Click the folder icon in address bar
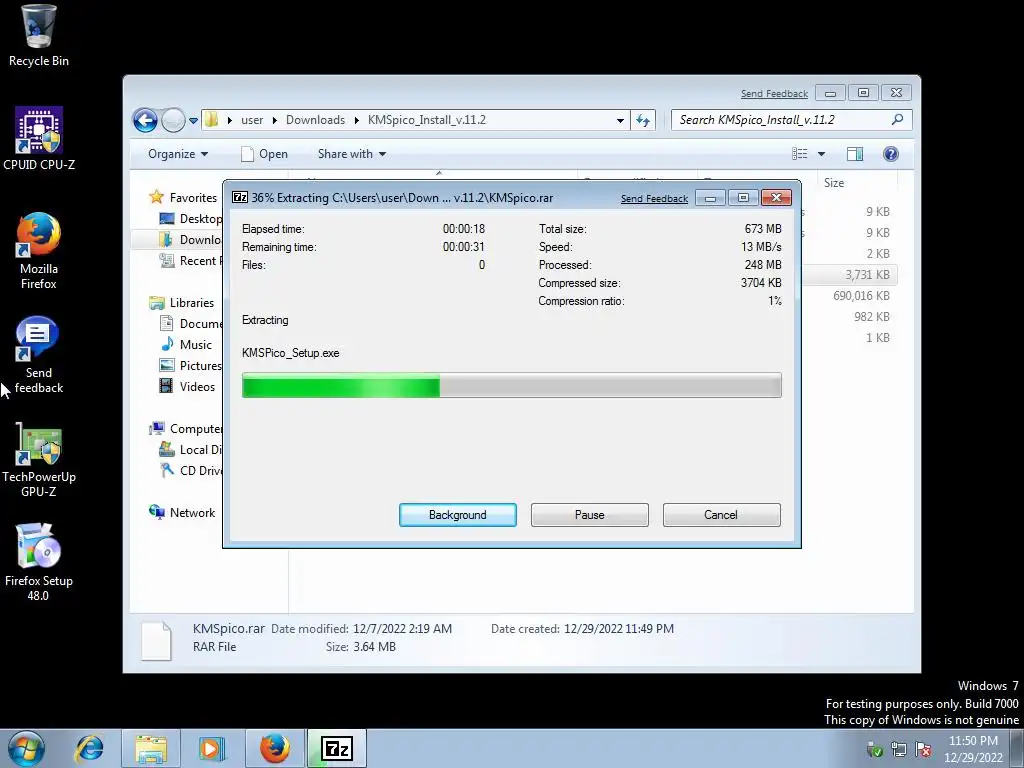Screen dimensions: 1024x768 [212, 120]
